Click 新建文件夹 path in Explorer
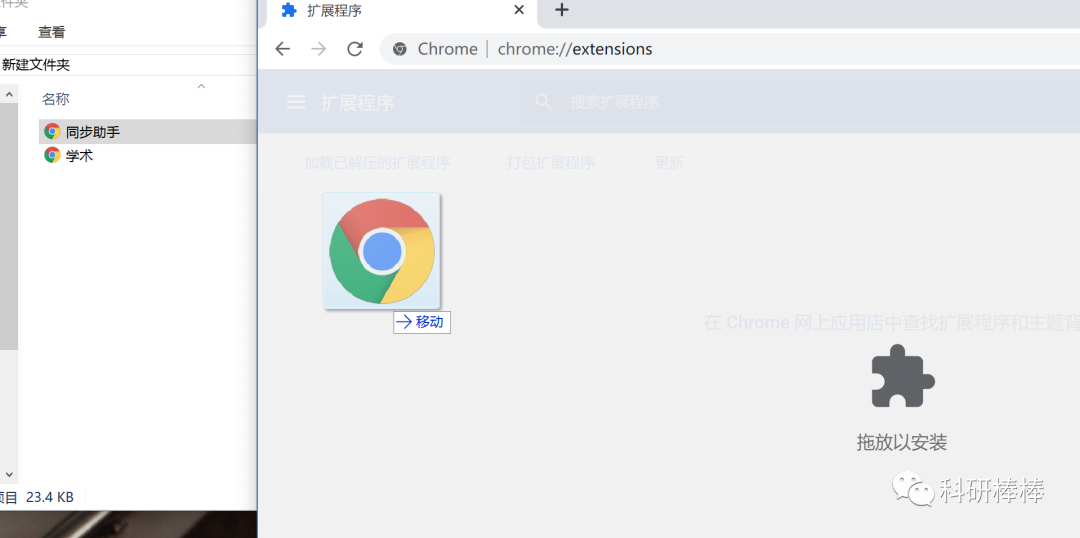This screenshot has height=538, width=1080. click(x=36, y=65)
